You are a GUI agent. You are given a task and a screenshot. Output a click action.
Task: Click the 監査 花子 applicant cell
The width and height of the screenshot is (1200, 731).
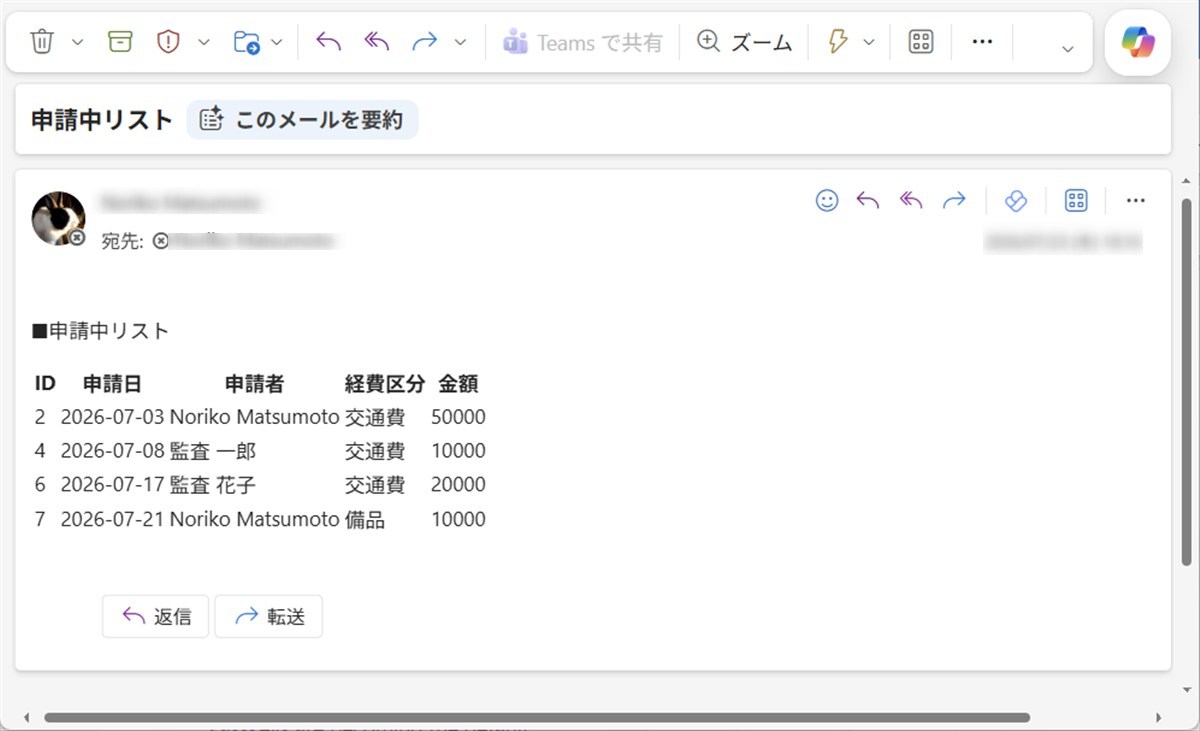(213, 485)
